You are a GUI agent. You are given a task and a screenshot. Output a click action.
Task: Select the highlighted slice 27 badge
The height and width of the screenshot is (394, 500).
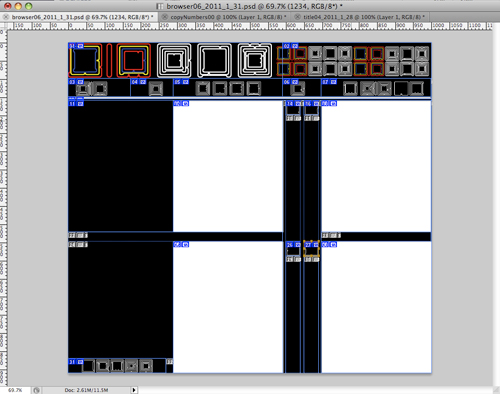[308, 245]
